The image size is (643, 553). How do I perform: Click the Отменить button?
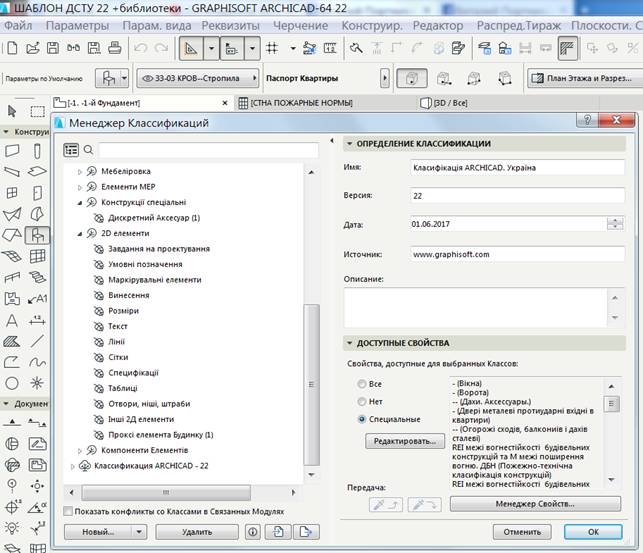pyautogui.click(x=522, y=532)
